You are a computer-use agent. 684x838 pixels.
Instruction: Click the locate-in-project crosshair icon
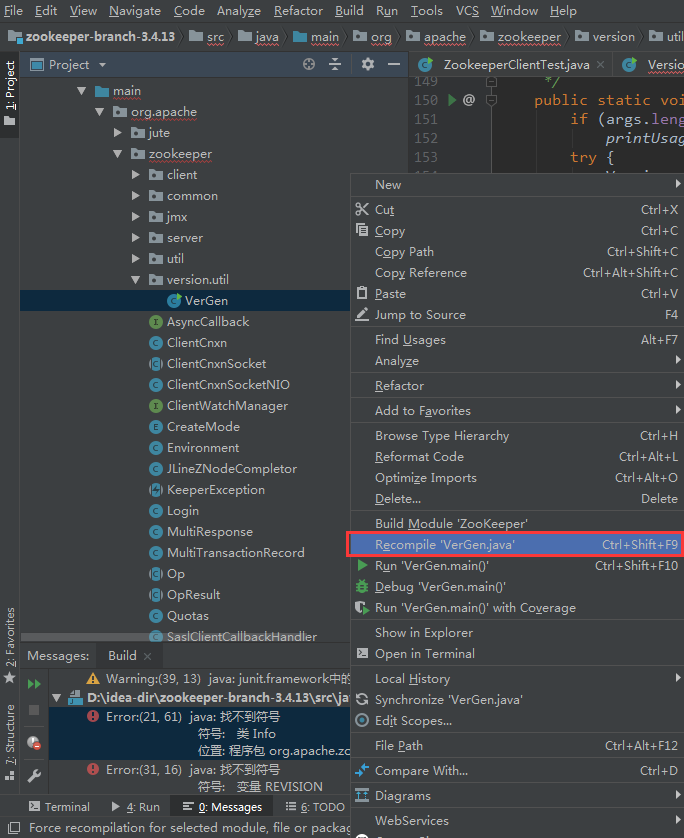(x=309, y=65)
